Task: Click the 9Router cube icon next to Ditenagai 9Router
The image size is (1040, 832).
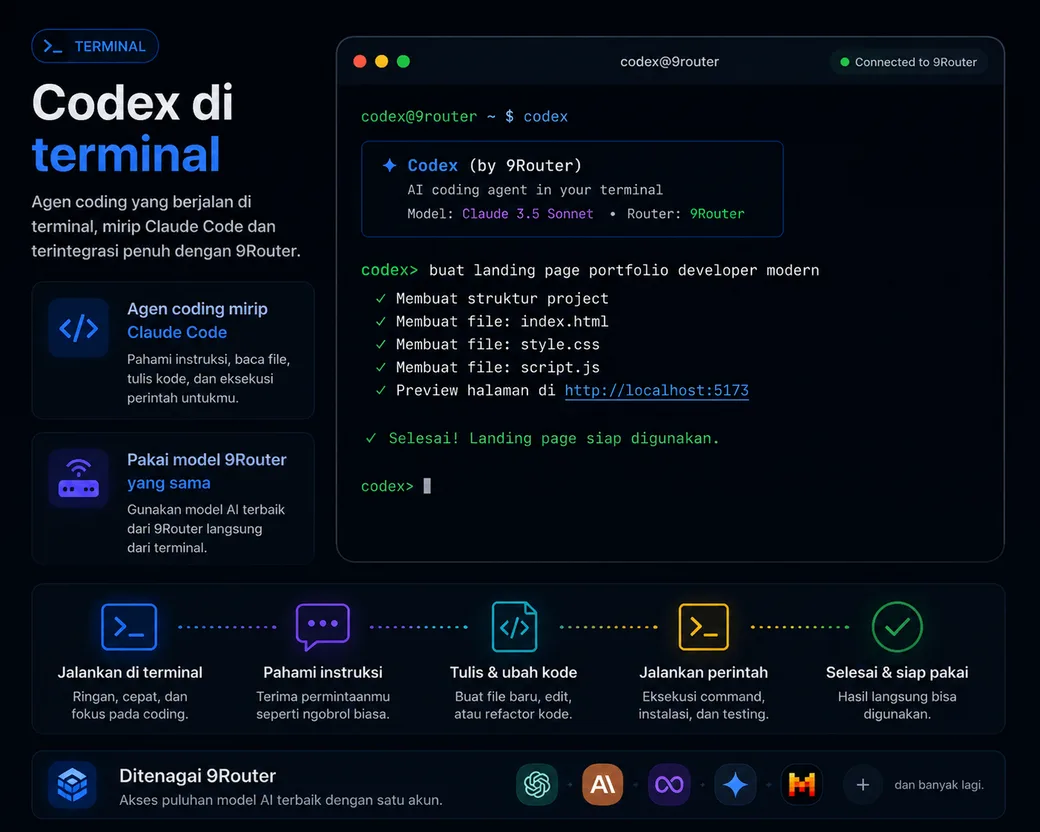Action: (x=72, y=785)
